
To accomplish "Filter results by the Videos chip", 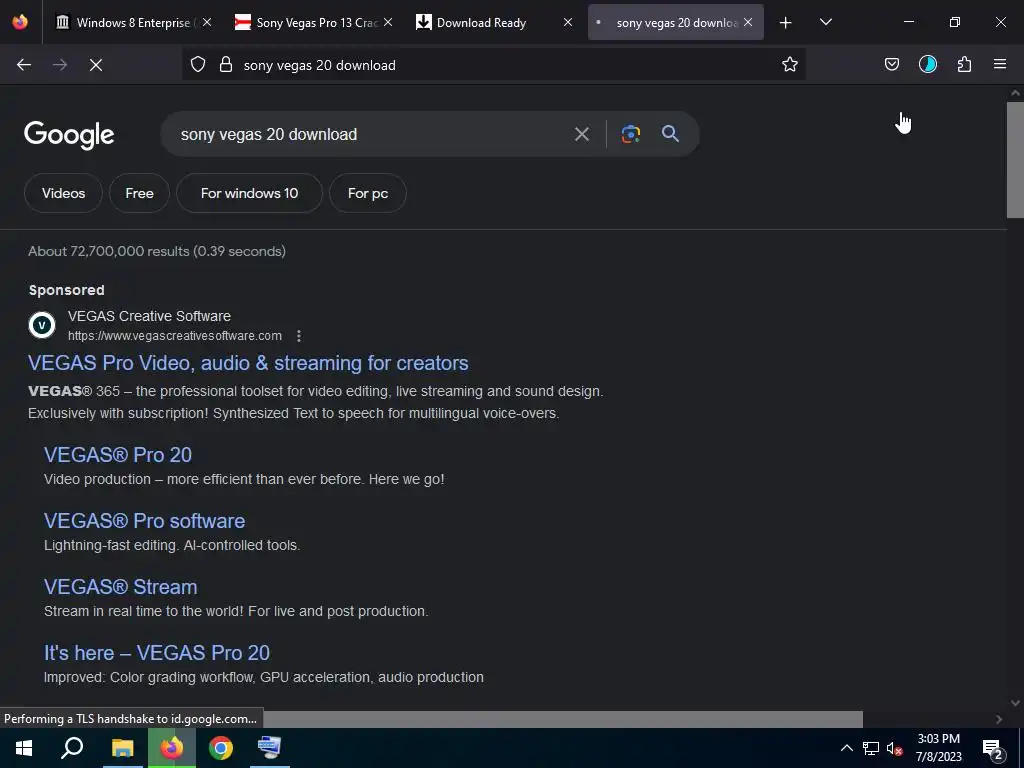I will 63,193.
